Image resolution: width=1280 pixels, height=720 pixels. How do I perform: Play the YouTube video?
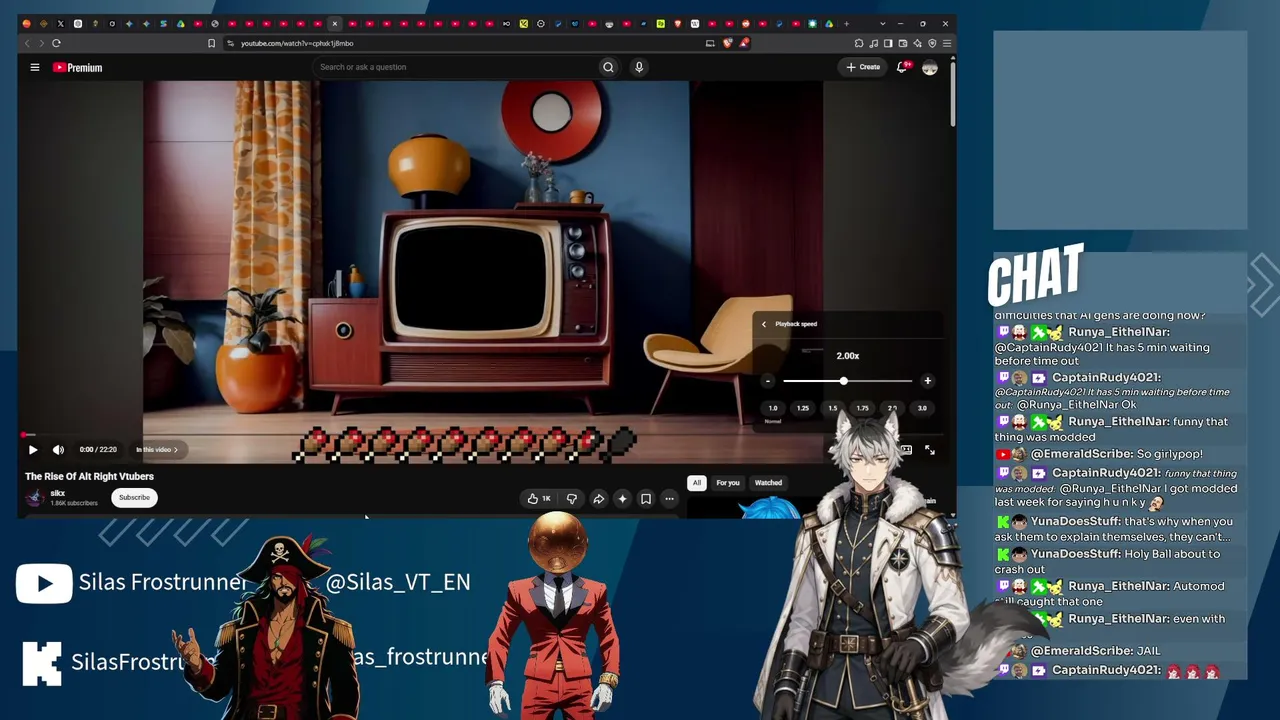click(x=33, y=450)
